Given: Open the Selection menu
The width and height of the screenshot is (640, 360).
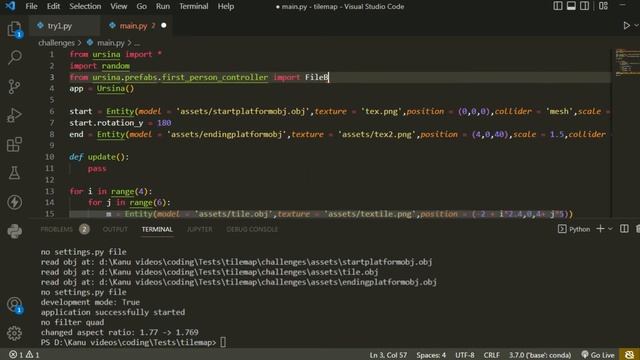Looking at the screenshot, I should (x=85, y=6).
